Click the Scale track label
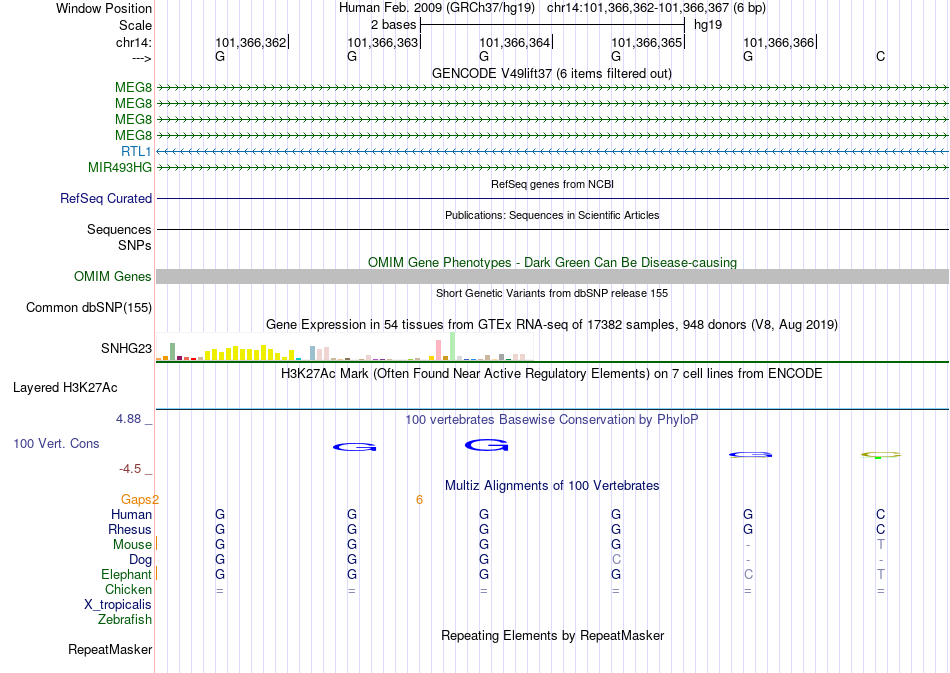The width and height of the screenshot is (950, 673). [135, 26]
